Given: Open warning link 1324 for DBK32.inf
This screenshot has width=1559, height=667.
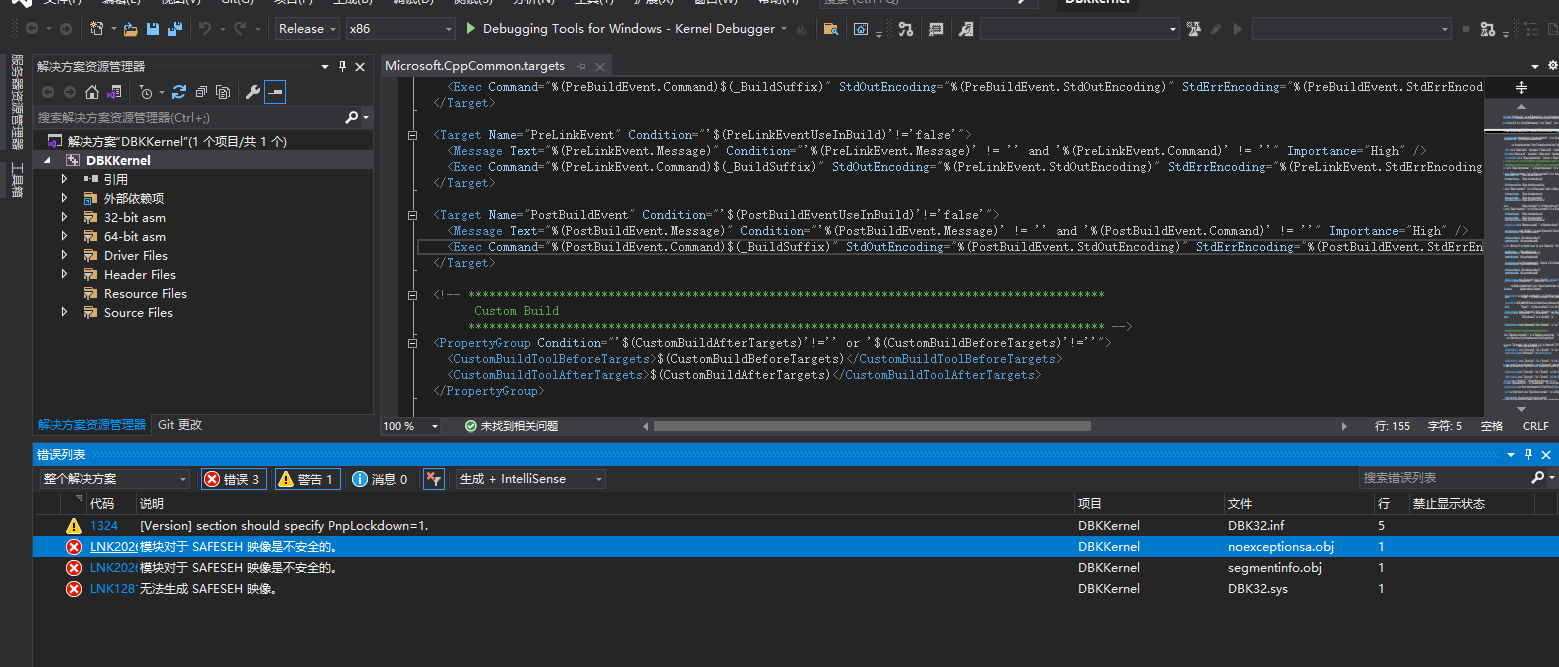Looking at the screenshot, I should tap(105, 525).
